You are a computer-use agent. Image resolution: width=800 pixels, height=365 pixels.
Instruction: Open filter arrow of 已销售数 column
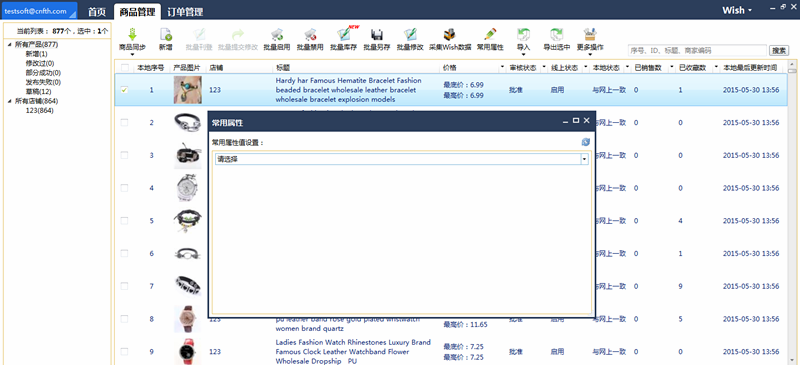[671, 68]
